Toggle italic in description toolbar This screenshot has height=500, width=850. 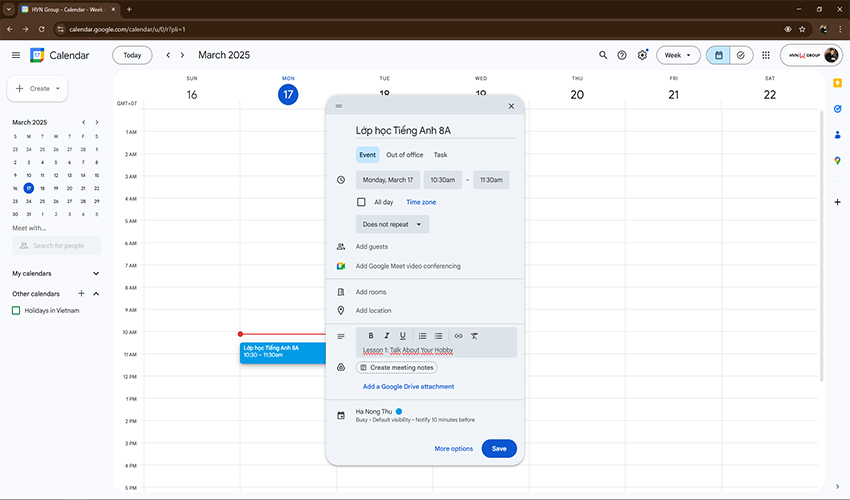(x=387, y=336)
